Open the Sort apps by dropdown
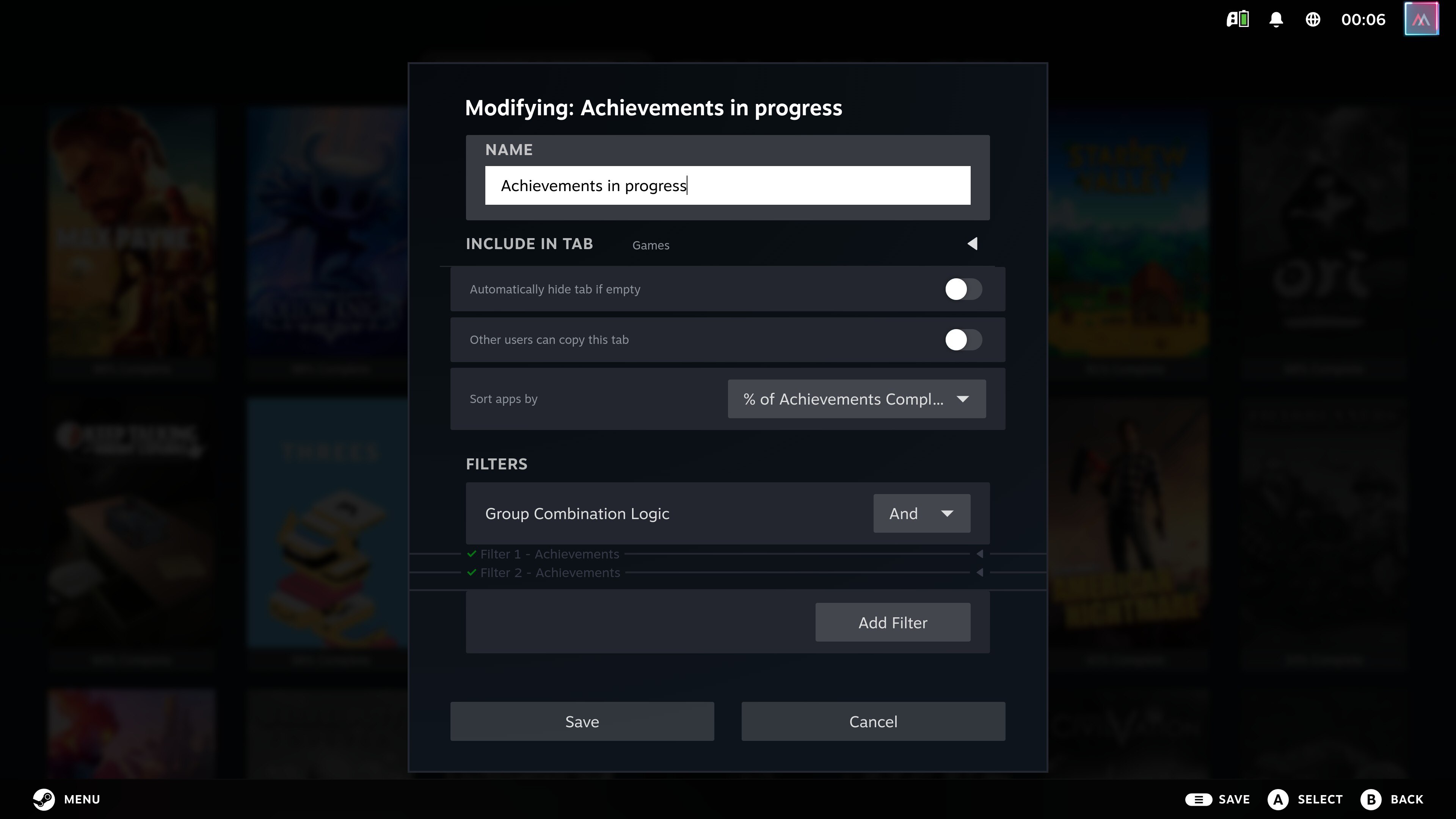Image resolution: width=1456 pixels, height=819 pixels. tap(856, 399)
